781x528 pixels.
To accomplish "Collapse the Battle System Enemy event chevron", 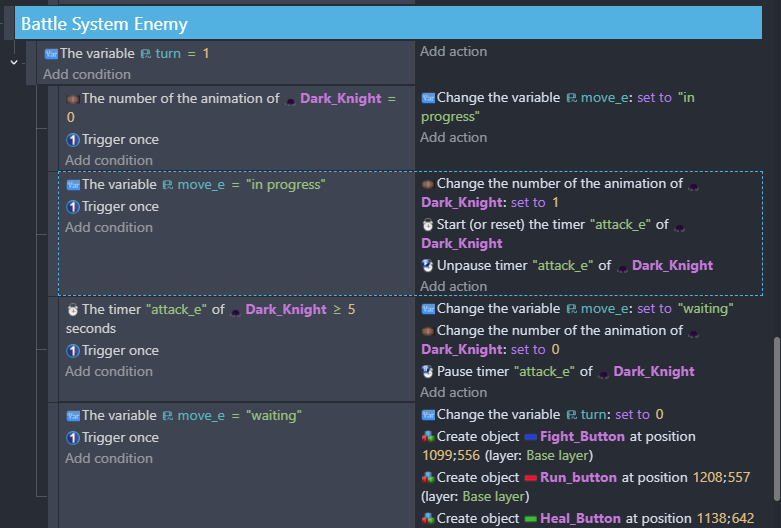I will coord(14,62).
